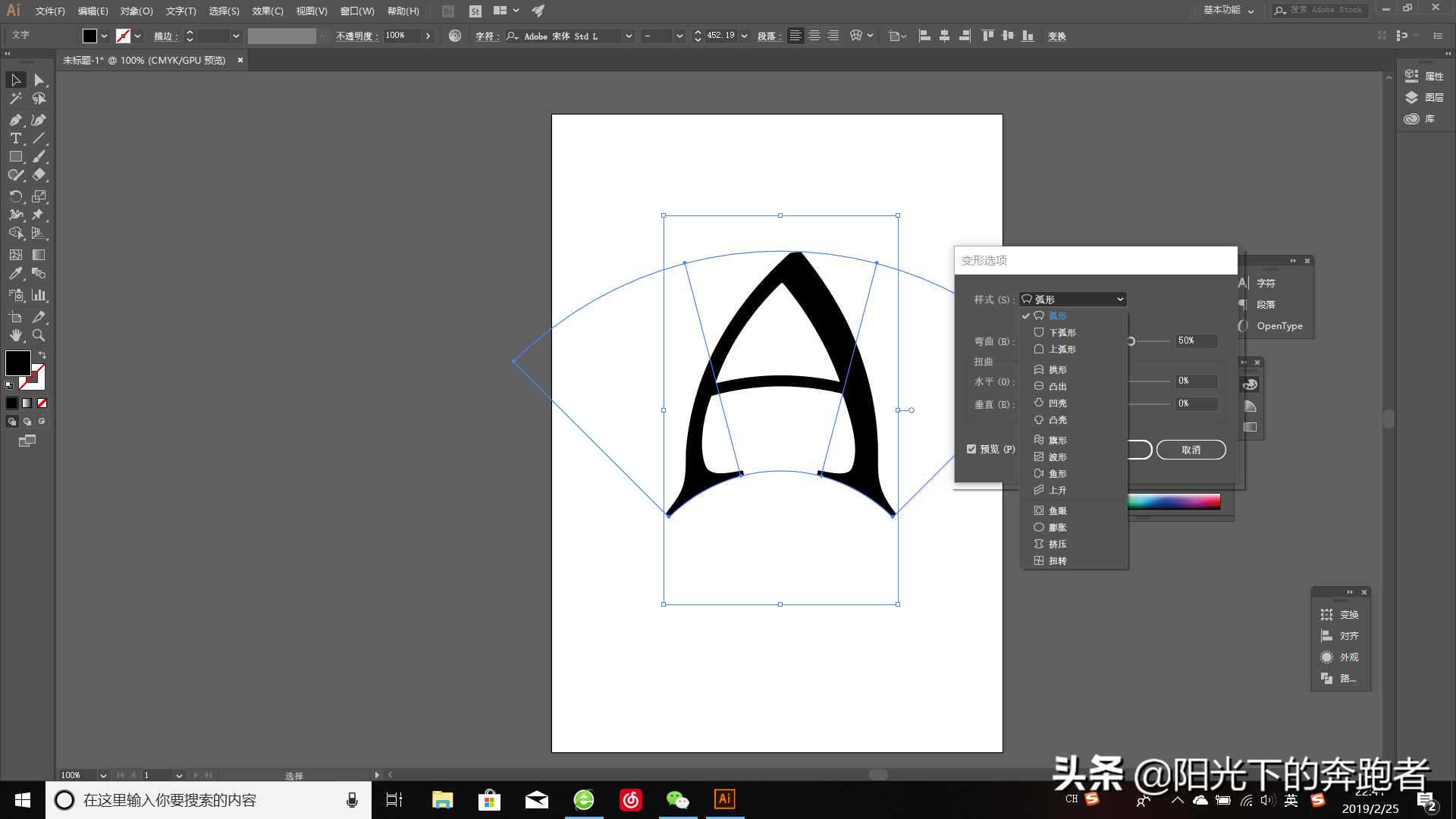
Task: Open the OpenType panel
Action: tap(1271, 325)
